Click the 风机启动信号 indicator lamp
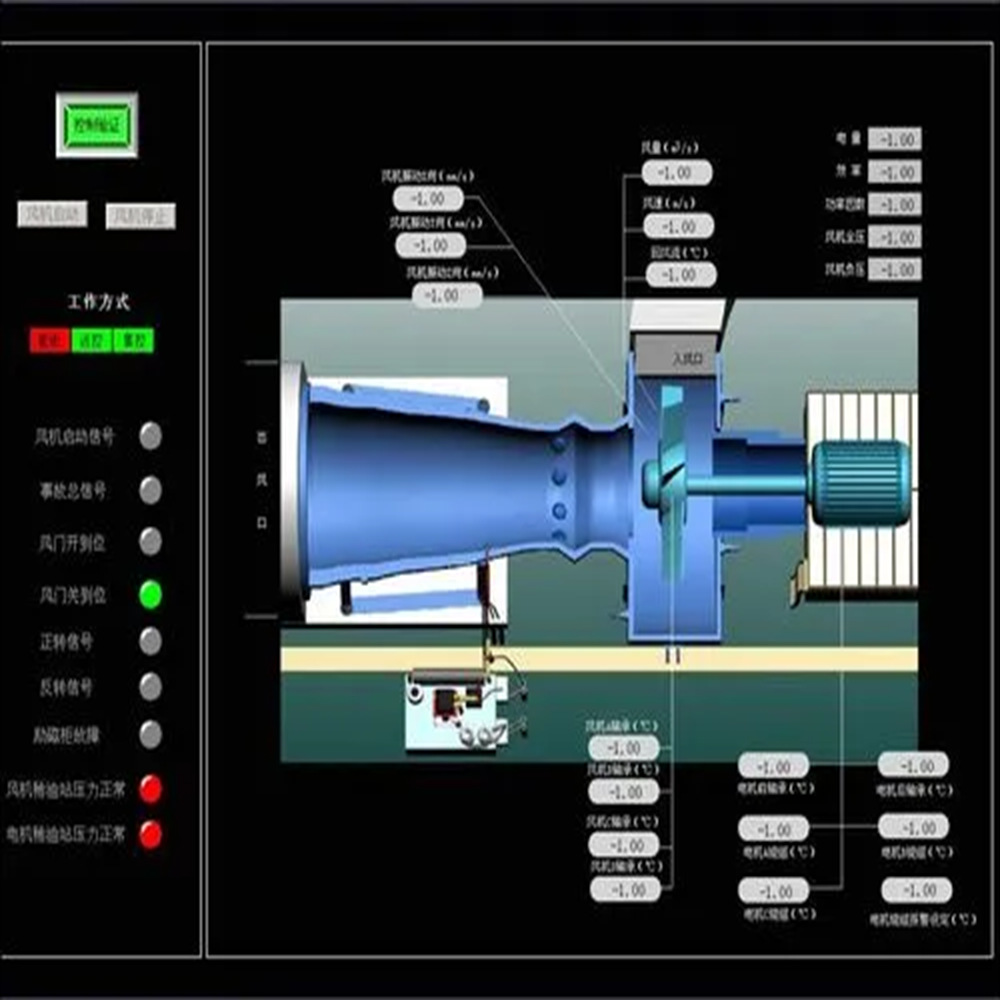Screen dimensions: 1000x1000 click(x=151, y=436)
